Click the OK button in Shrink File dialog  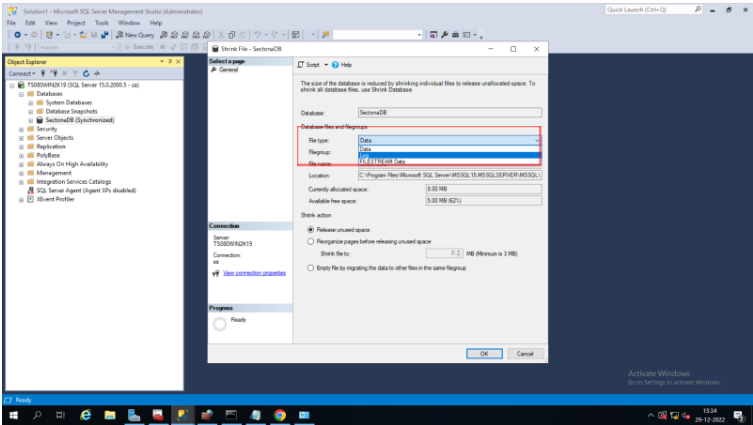(x=484, y=353)
